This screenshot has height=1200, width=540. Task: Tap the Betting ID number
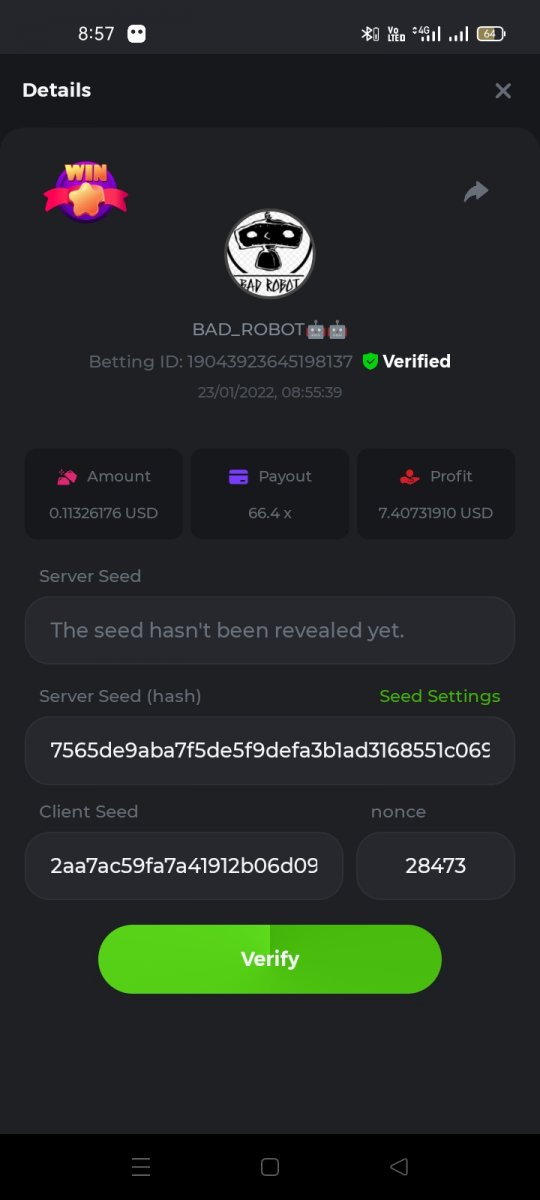pos(270,362)
